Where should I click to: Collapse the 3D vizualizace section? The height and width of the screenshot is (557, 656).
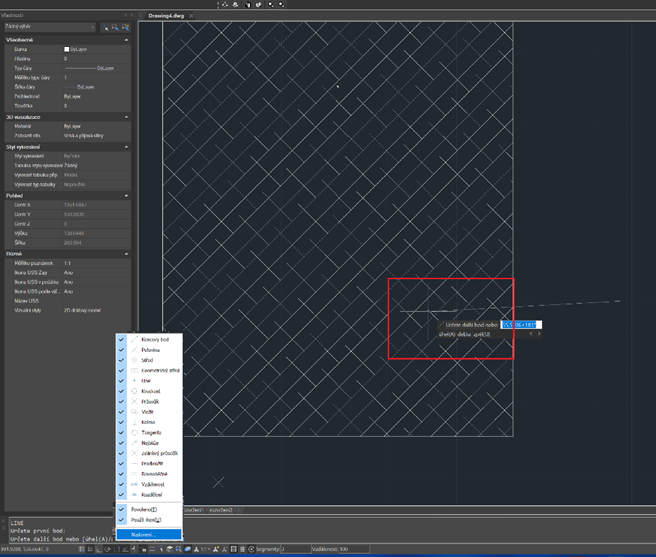point(126,117)
